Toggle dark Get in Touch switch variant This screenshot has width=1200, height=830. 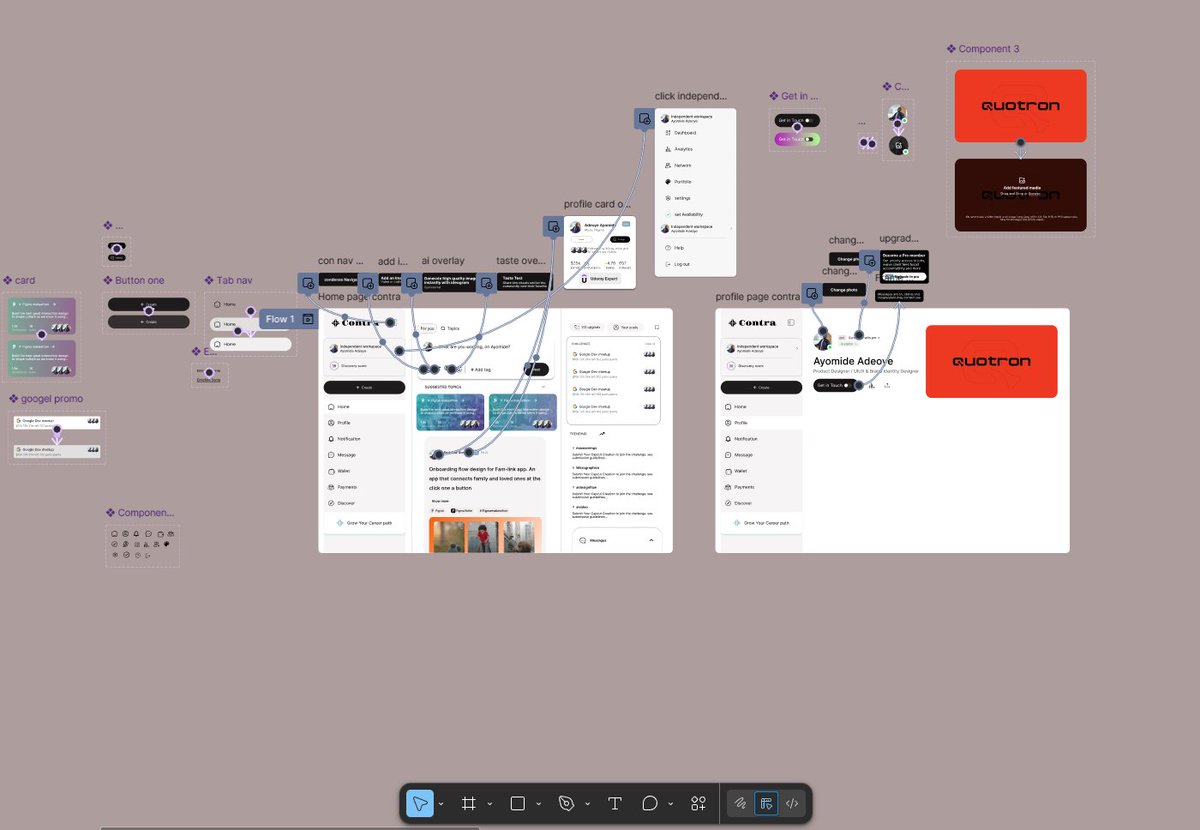(x=808, y=120)
